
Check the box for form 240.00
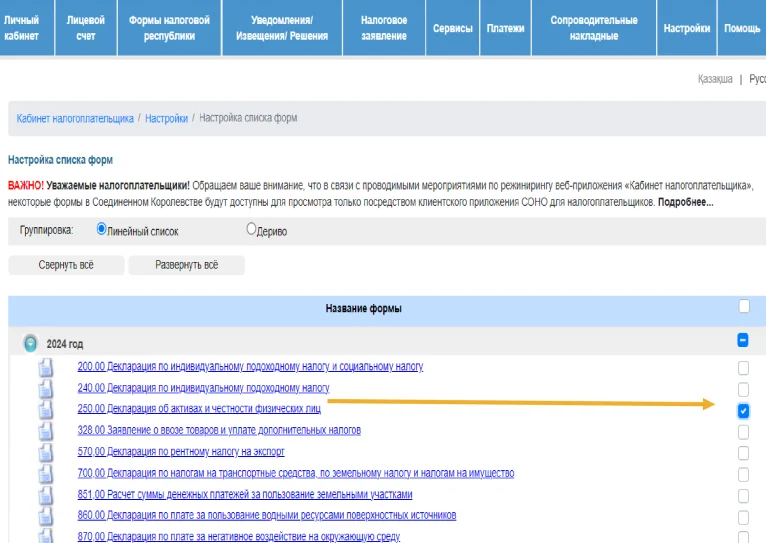point(744,389)
